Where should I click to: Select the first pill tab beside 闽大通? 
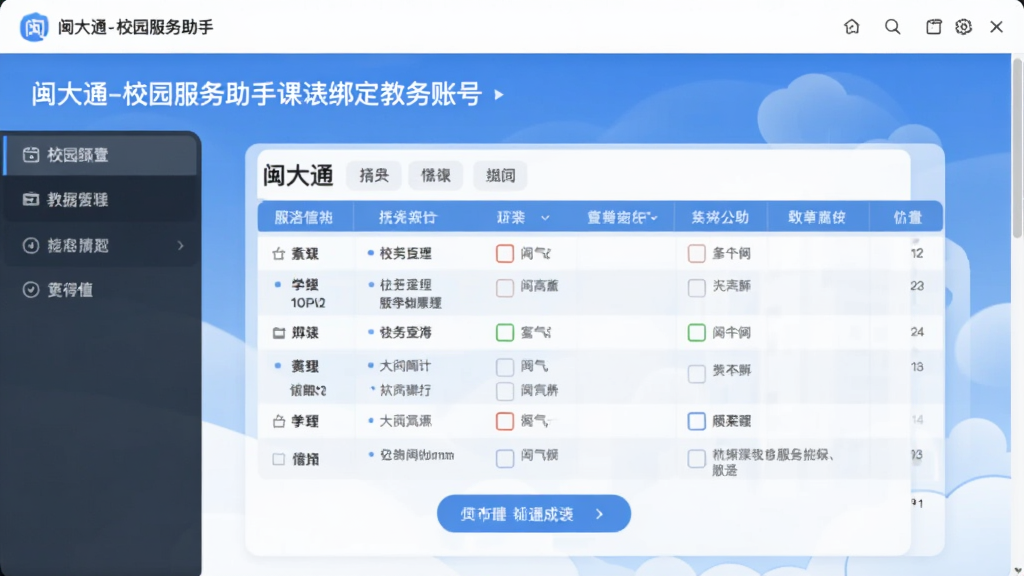374,175
